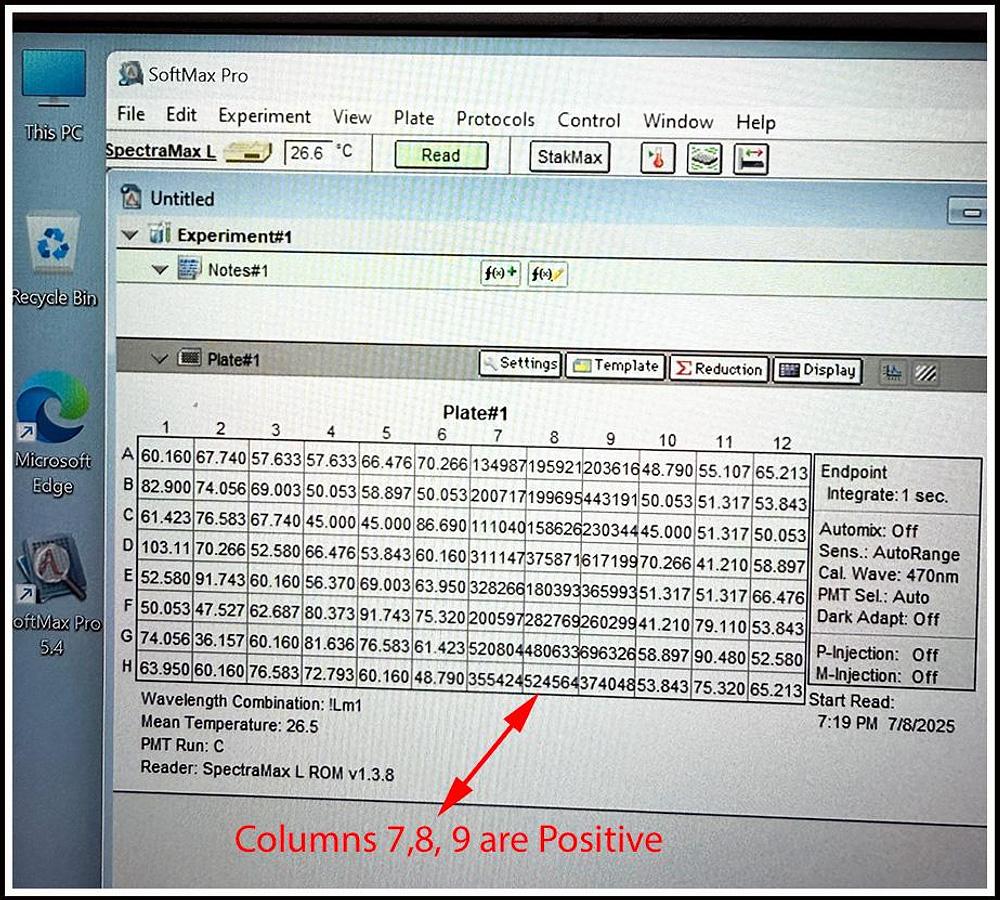Click the Reduction button

point(719,369)
